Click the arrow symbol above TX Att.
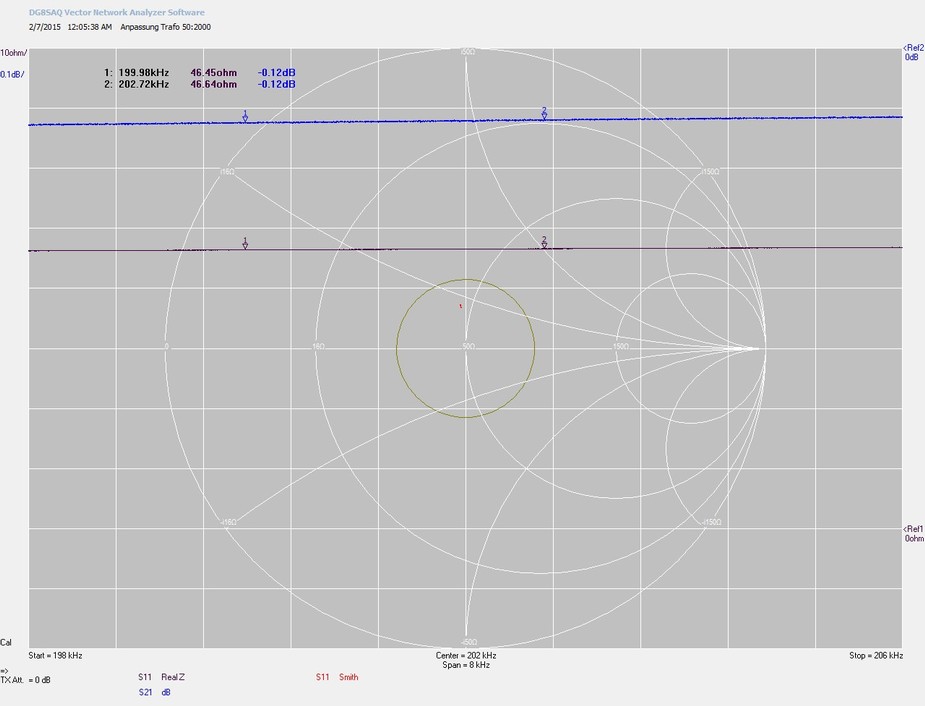The height and width of the screenshot is (706, 925). pyautogui.click(x=4, y=670)
